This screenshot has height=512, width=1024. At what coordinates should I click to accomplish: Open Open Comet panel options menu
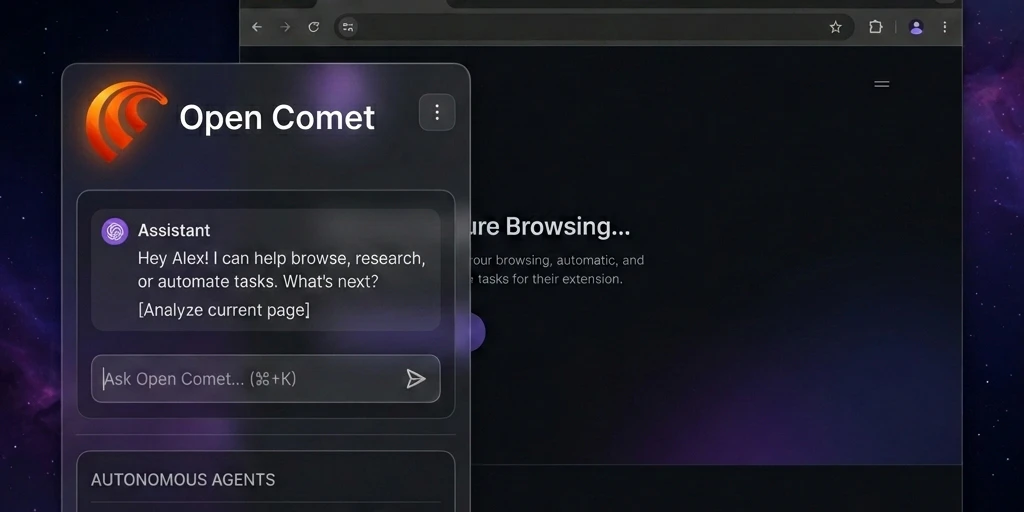point(437,112)
